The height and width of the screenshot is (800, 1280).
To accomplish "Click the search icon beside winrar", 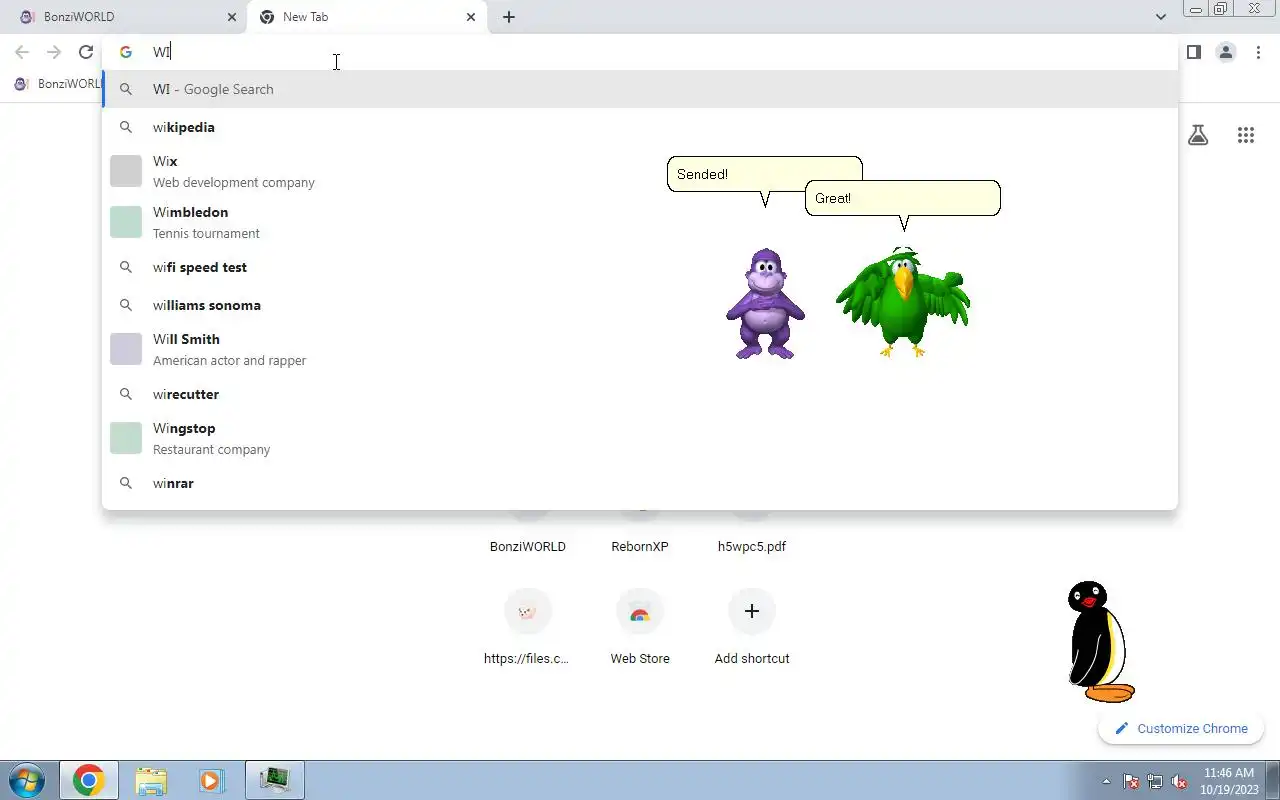I will pos(126,483).
